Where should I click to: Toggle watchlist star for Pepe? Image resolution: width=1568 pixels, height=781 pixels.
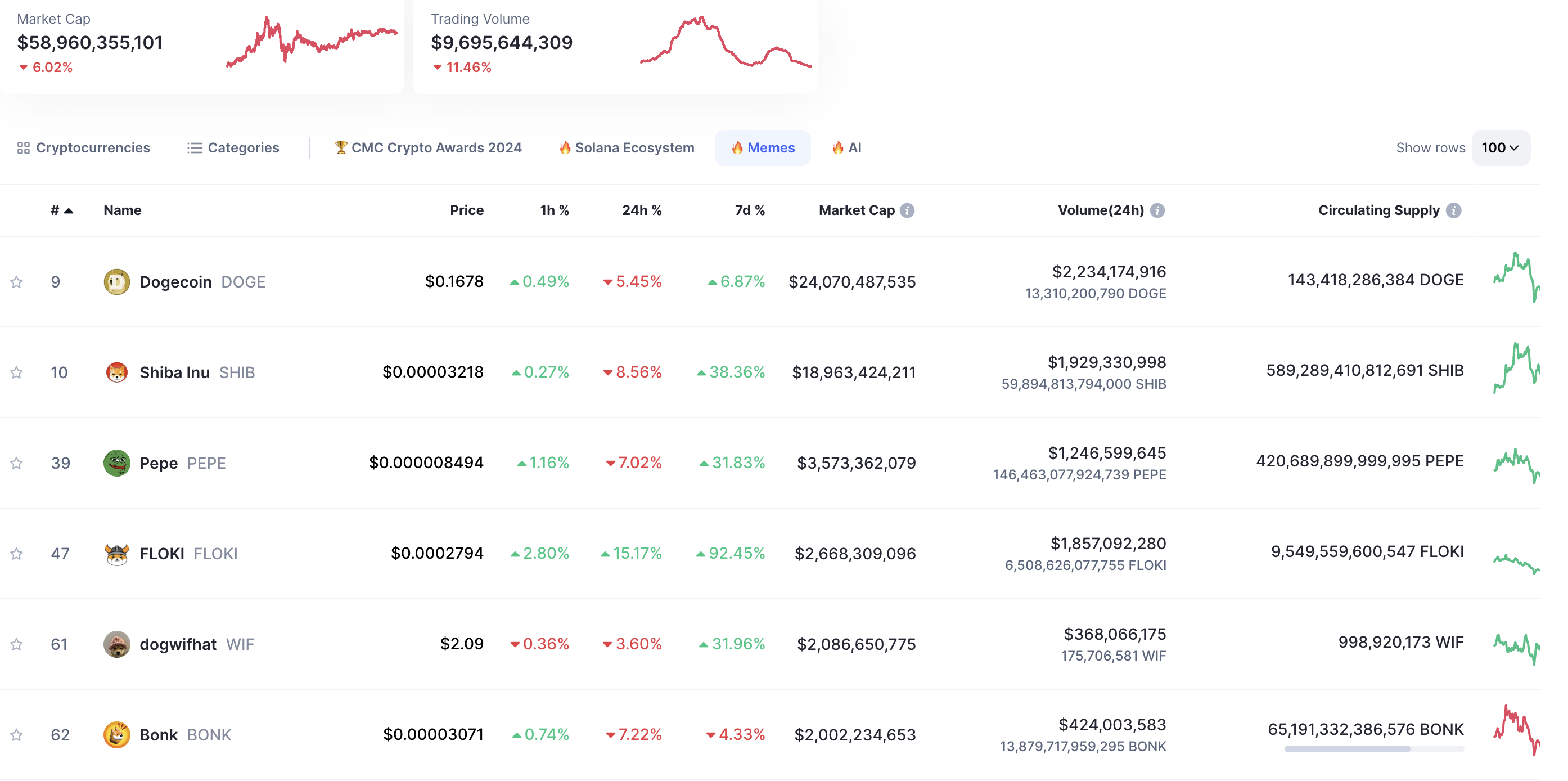pyautogui.click(x=16, y=463)
